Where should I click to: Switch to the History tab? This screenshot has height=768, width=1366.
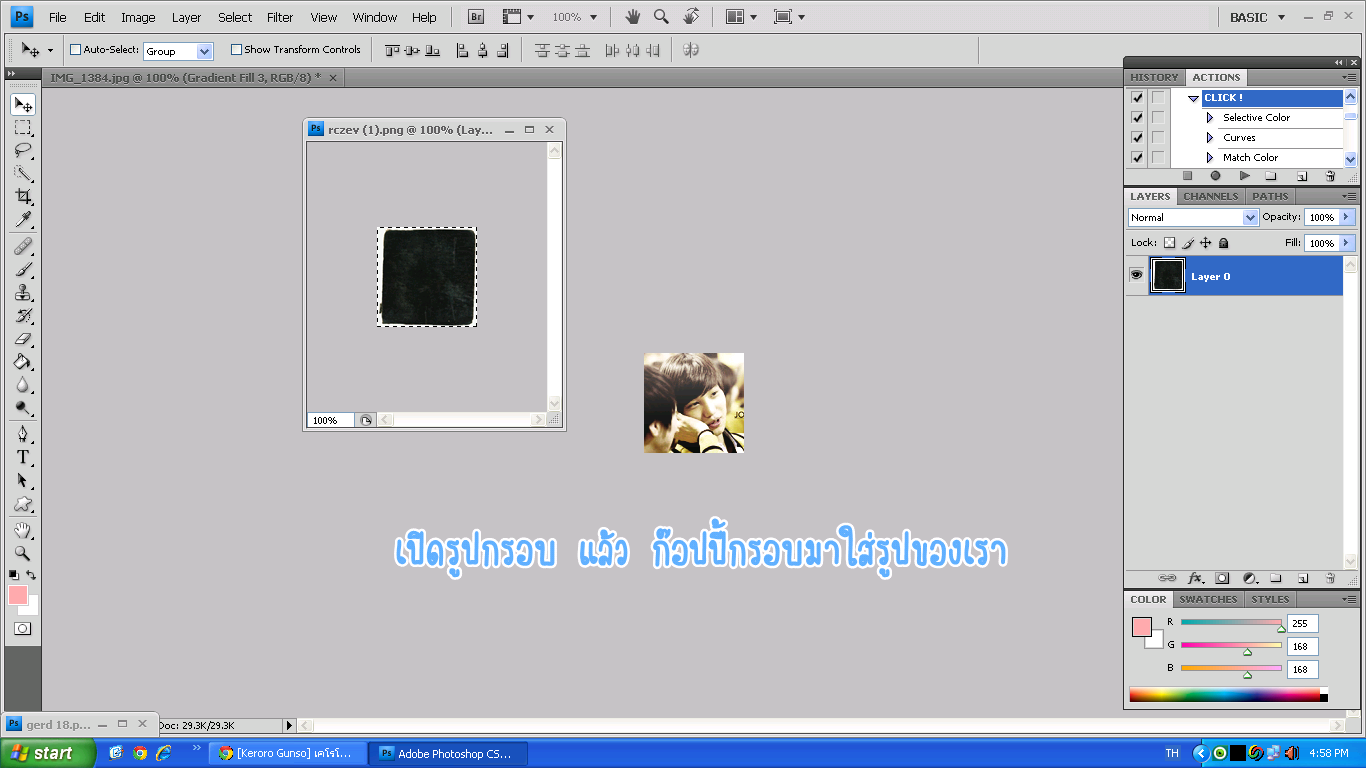pyautogui.click(x=1154, y=77)
